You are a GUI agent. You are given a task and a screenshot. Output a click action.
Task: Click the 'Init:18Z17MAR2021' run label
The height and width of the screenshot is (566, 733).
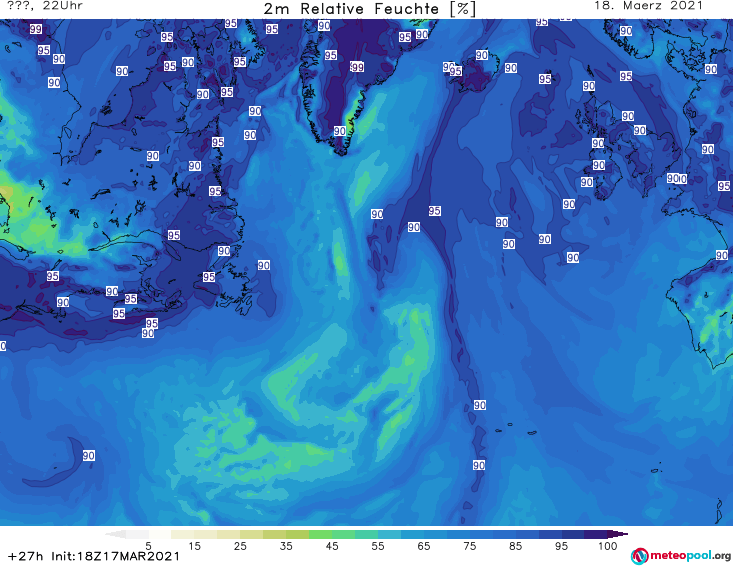click(115, 556)
